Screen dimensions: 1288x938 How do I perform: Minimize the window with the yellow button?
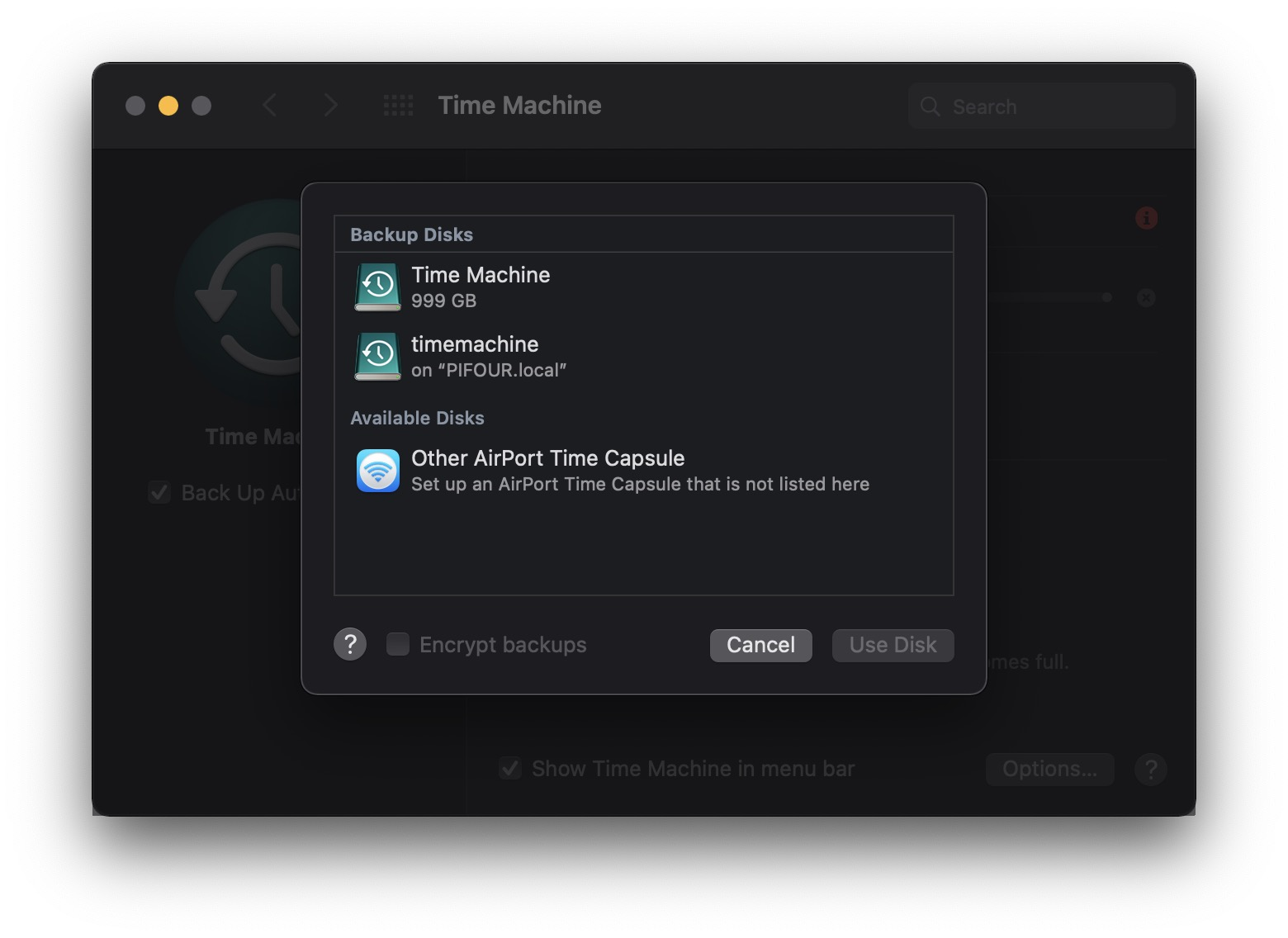[168, 106]
